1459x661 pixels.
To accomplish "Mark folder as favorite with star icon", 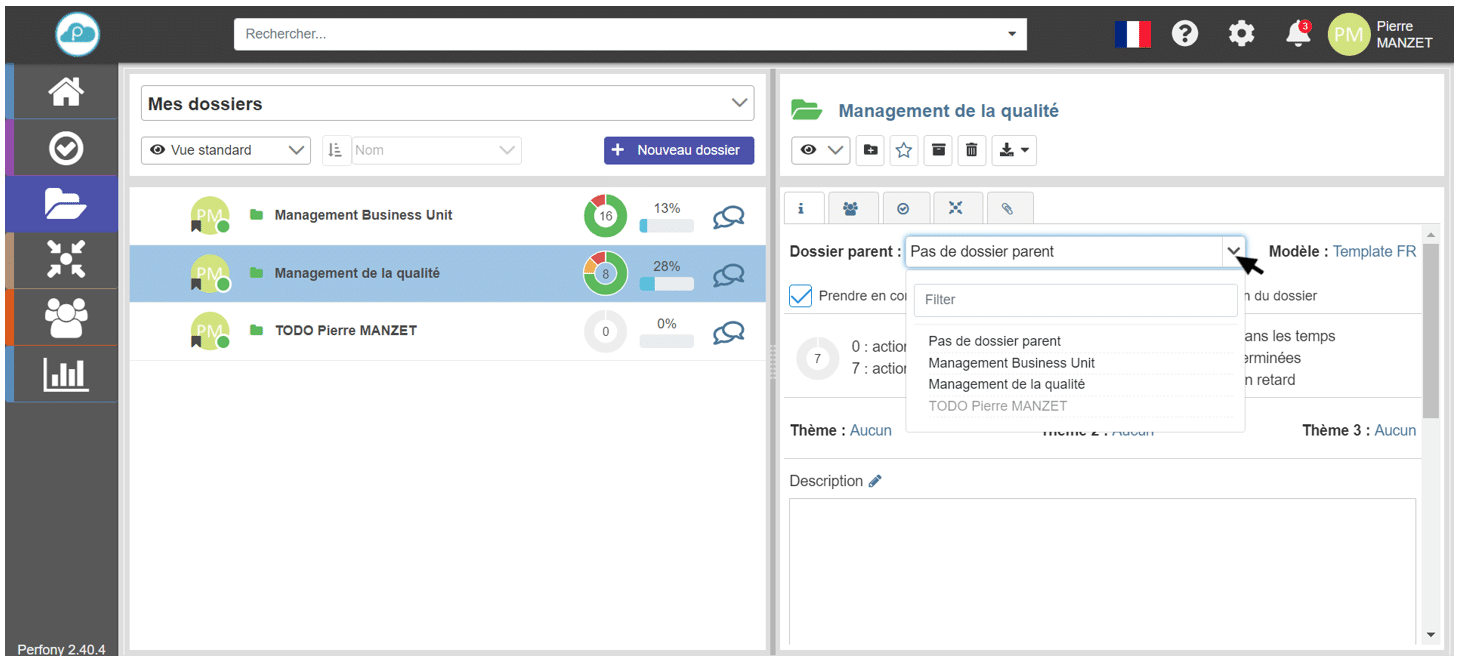I will pyautogui.click(x=904, y=150).
